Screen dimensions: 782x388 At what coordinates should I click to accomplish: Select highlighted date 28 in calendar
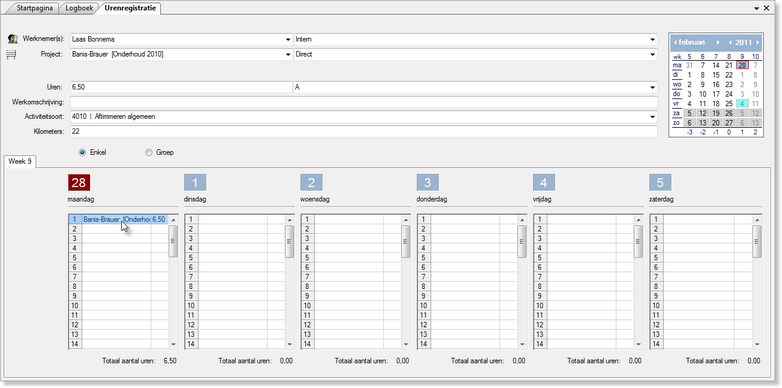click(742, 65)
